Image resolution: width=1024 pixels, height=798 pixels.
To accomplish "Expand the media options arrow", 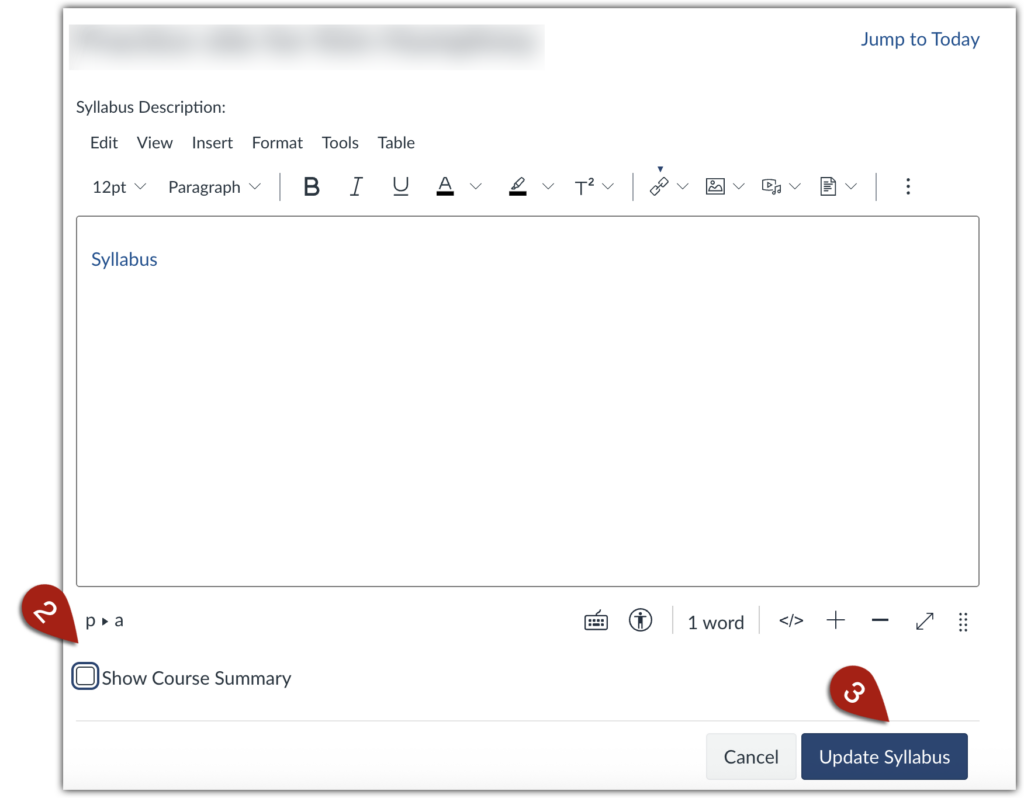I will [795, 187].
